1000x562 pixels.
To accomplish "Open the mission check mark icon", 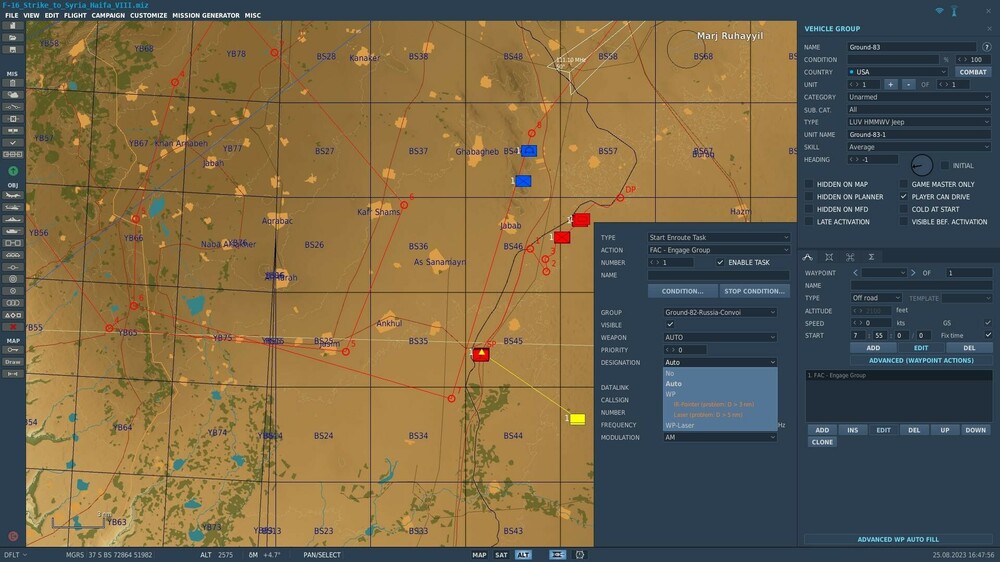I will click(12, 143).
